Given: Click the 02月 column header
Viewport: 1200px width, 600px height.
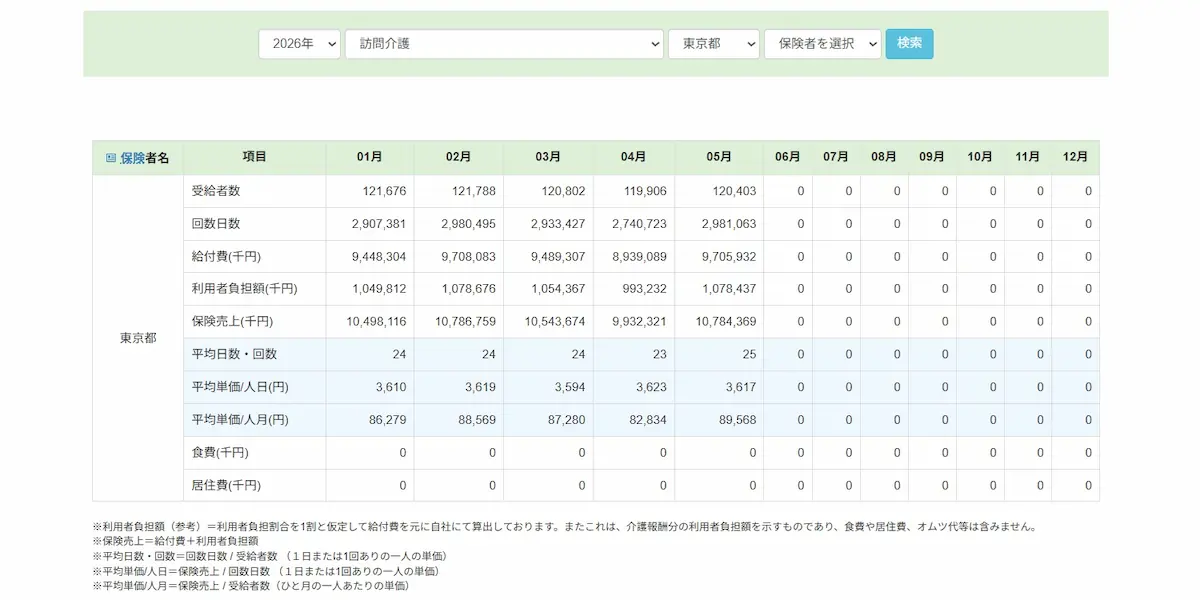Looking at the screenshot, I should click(459, 157).
